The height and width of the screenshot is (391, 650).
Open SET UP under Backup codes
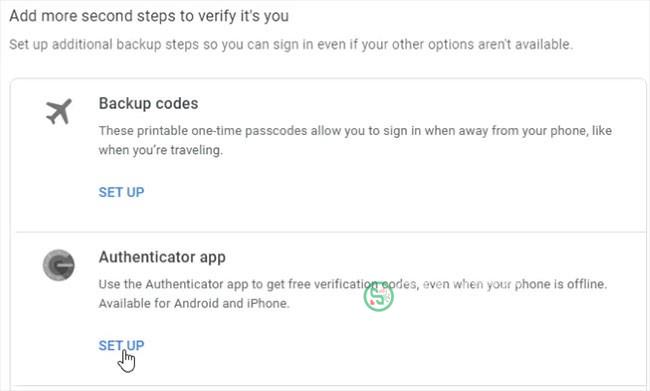121,192
